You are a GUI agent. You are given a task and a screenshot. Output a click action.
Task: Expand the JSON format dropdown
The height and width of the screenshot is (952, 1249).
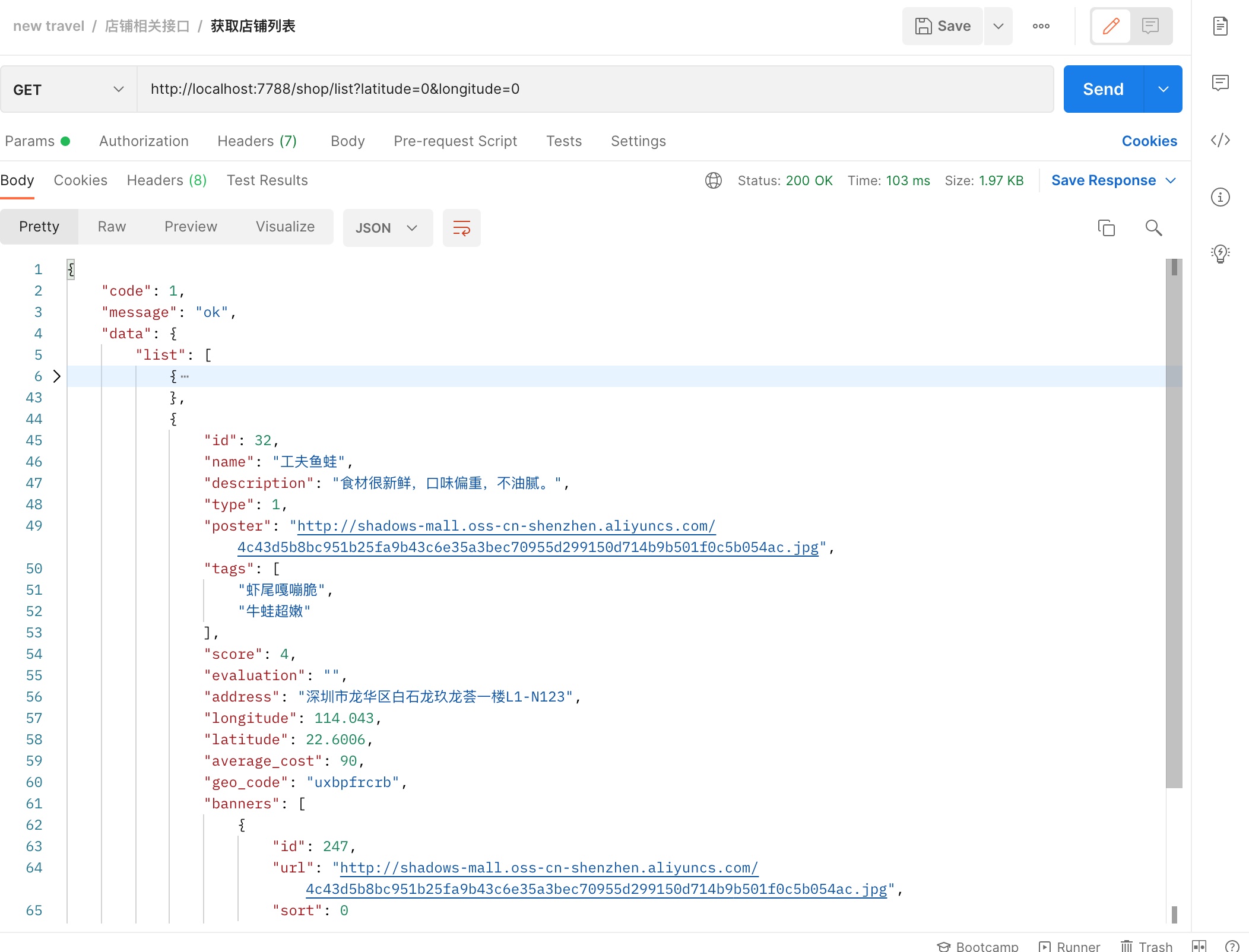pyautogui.click(x=412, y=228)
